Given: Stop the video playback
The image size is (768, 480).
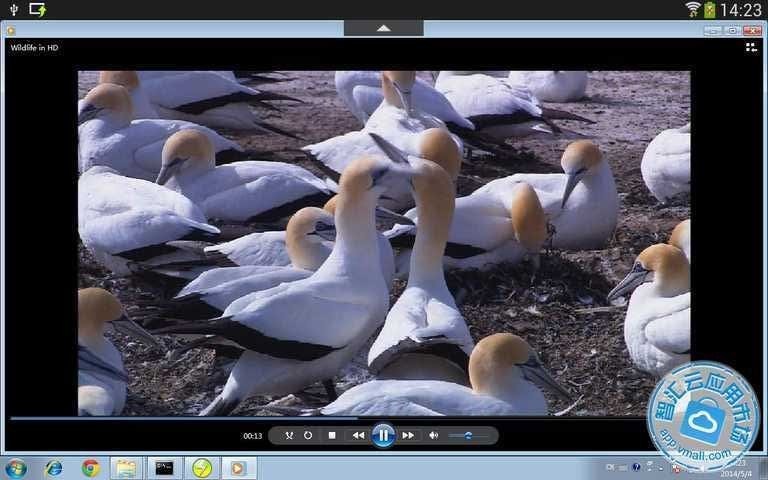Looking at the screenshot, I should point(332,435).
